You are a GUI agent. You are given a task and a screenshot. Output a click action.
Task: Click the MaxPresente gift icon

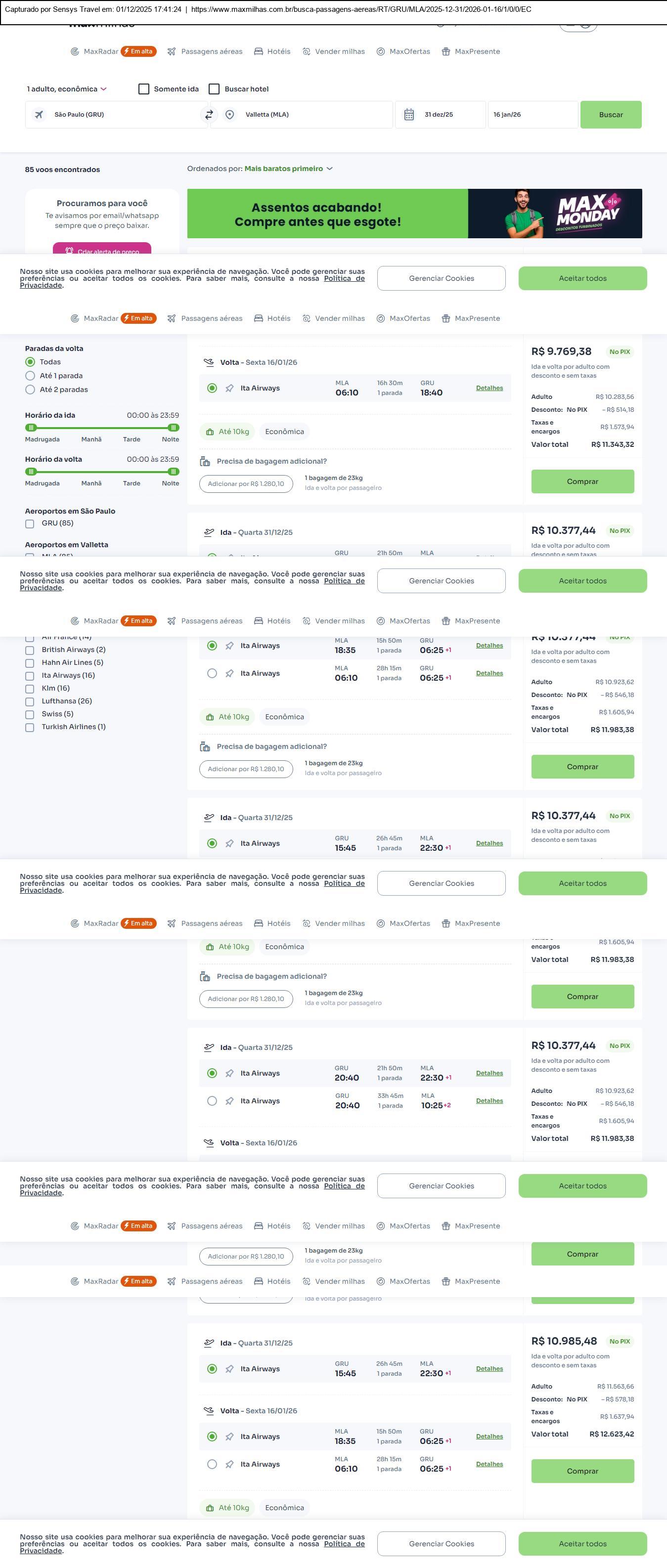[x=446, y=52]
